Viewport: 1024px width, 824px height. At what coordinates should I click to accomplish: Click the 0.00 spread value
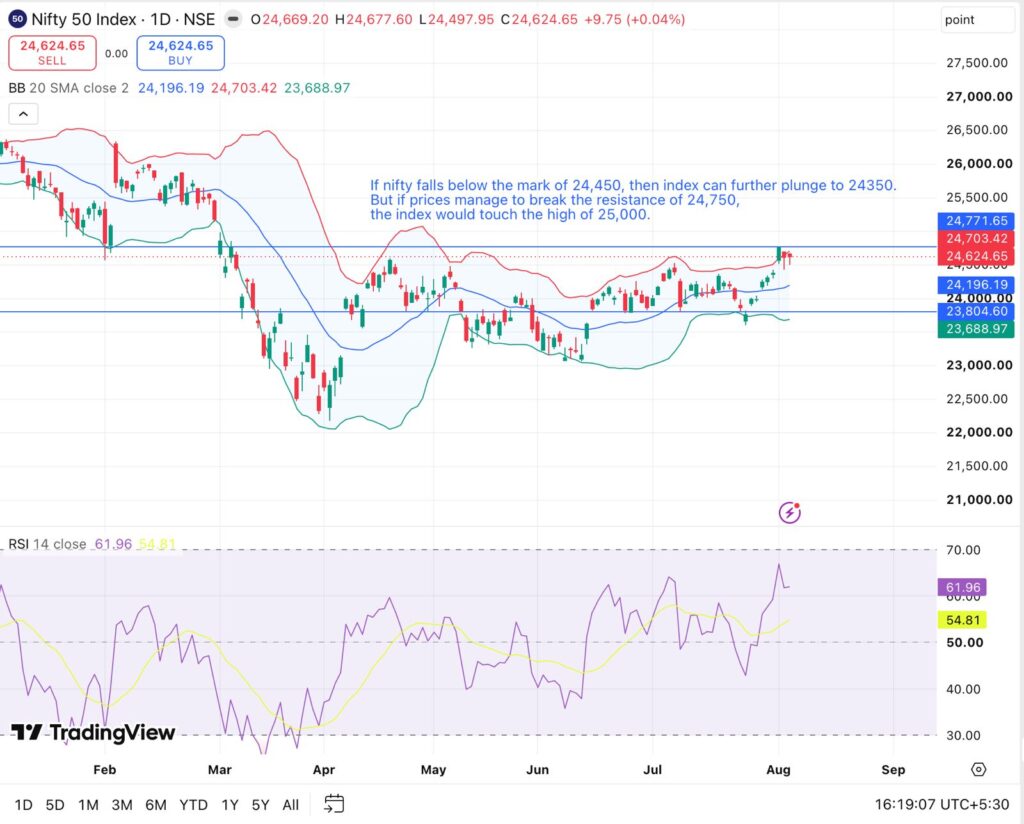pyautogui.click(x=116, y=54)
